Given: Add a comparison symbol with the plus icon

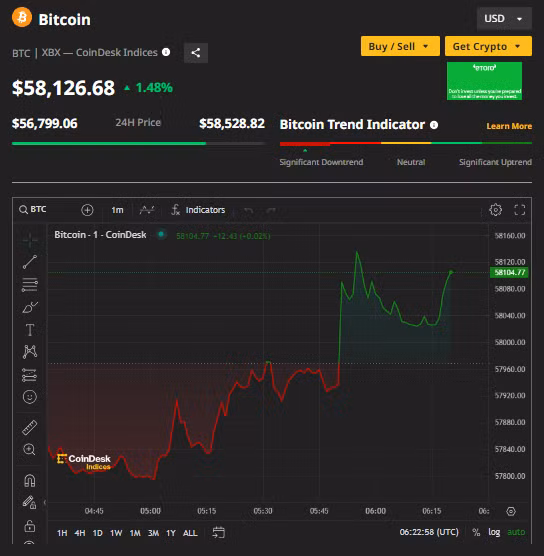Looking at the screenshot, I should (87, 210).
